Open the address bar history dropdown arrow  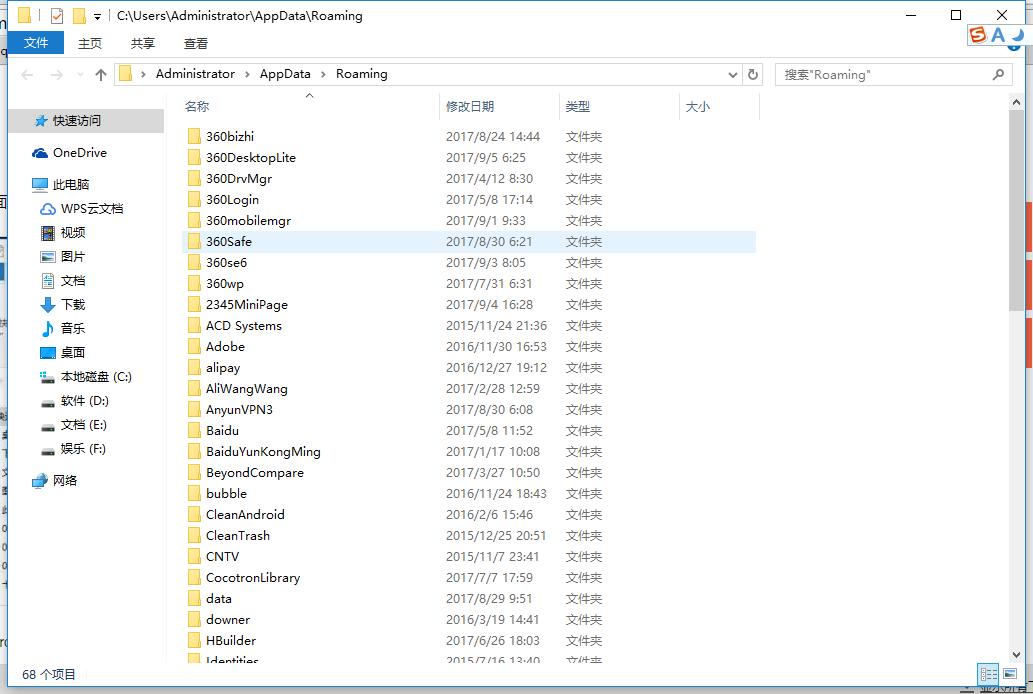click(x=733, y=74)
